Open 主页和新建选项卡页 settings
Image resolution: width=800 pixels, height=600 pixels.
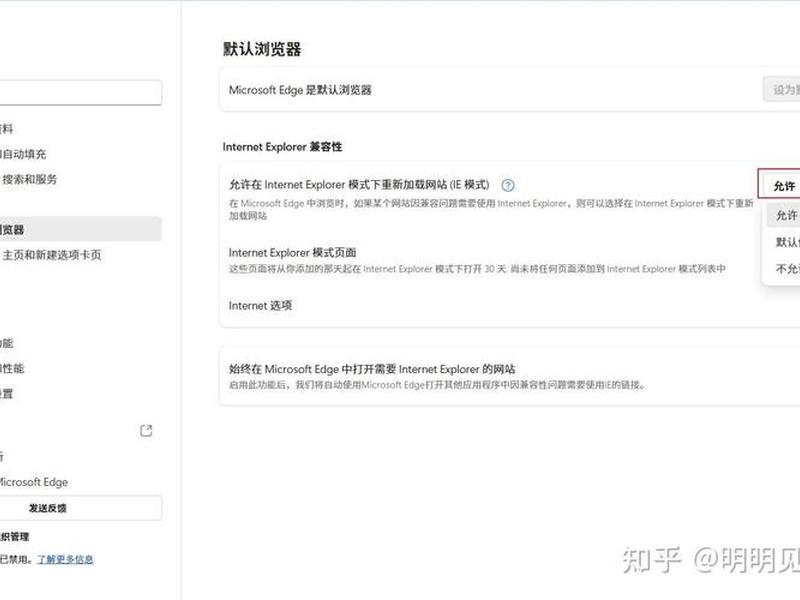51,255
